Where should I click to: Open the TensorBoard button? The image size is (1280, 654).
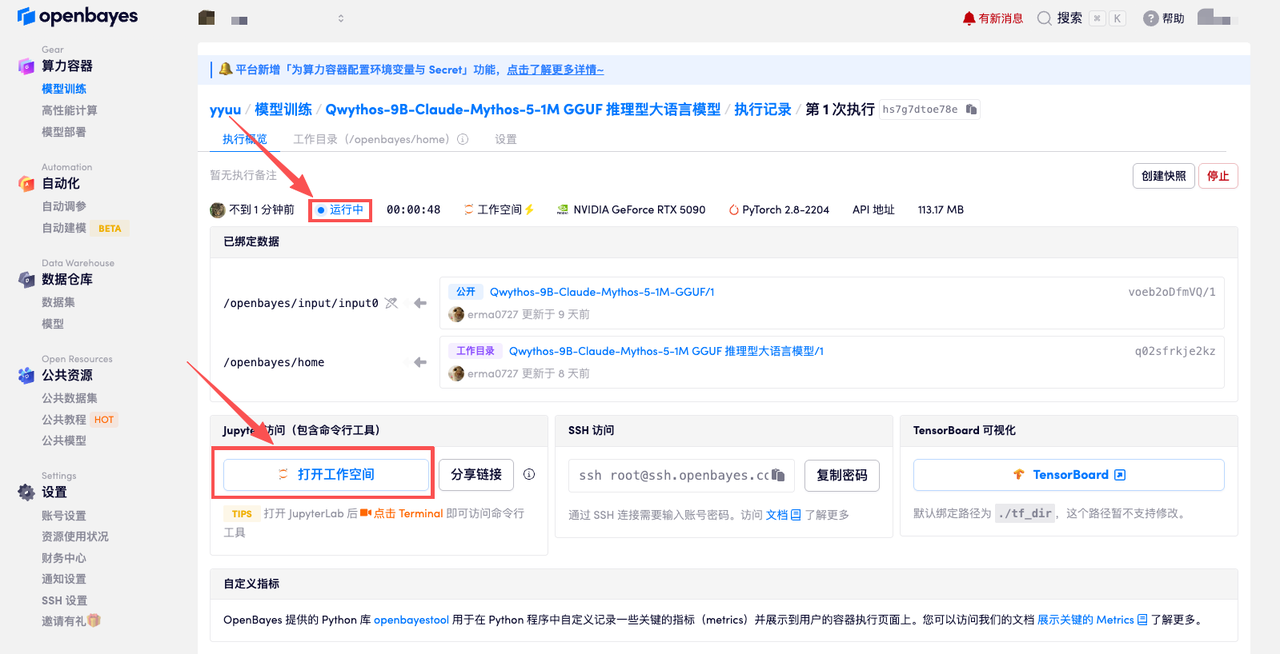click(1069, 475)
